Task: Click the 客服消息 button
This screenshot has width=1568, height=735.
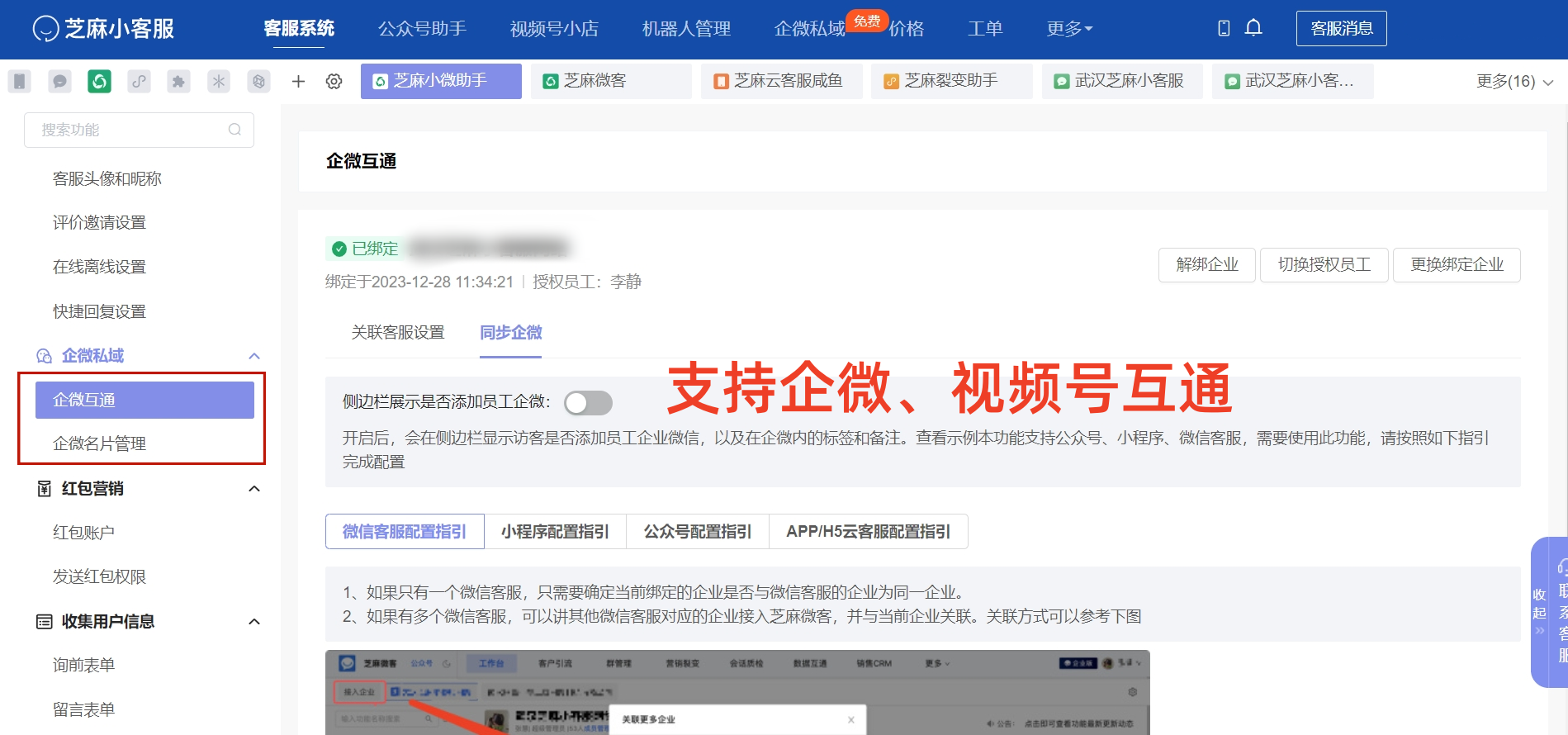Action: 1342,29
